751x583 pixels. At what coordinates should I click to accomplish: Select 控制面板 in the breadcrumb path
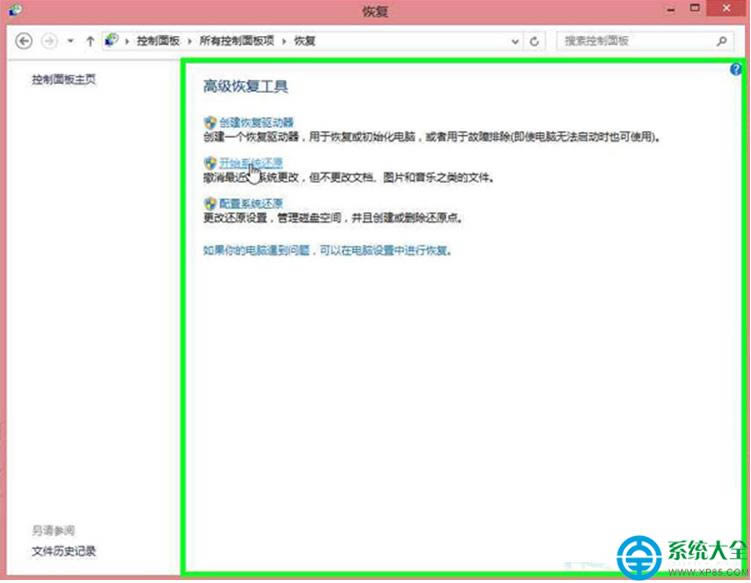(x=158, y=41)
